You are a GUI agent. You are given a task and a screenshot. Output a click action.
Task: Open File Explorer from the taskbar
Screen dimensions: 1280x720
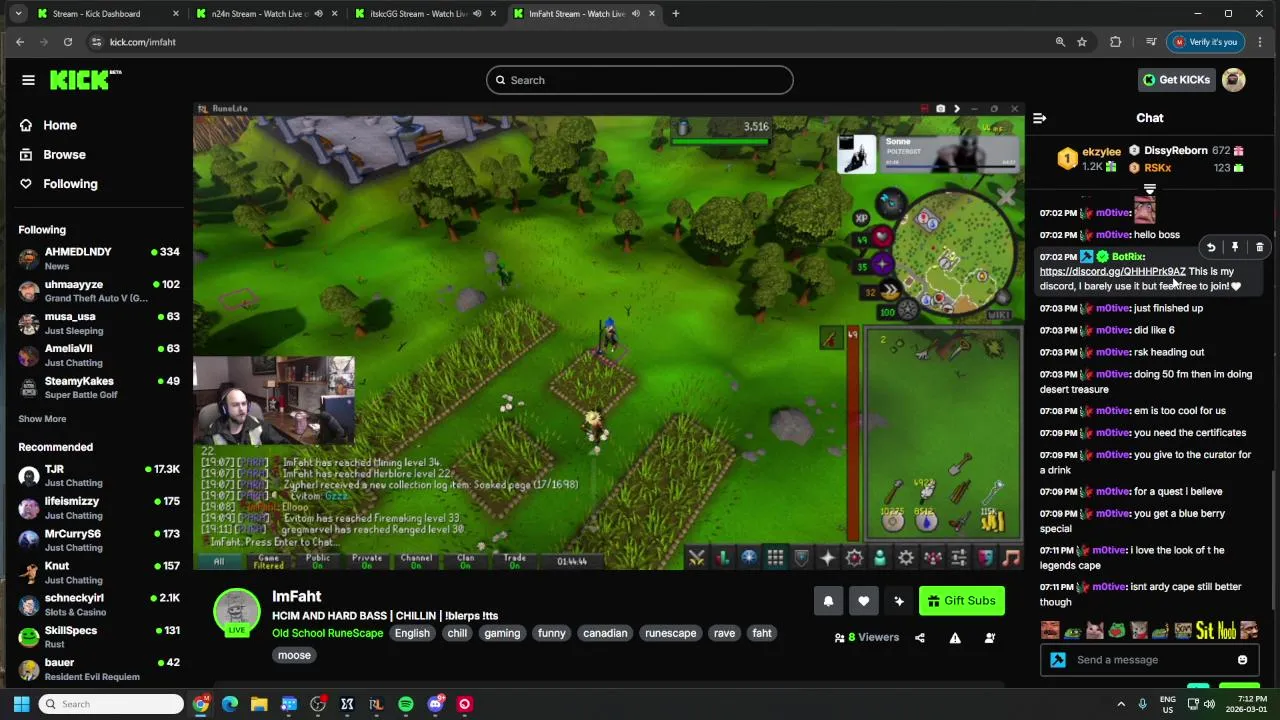[259, 704]
